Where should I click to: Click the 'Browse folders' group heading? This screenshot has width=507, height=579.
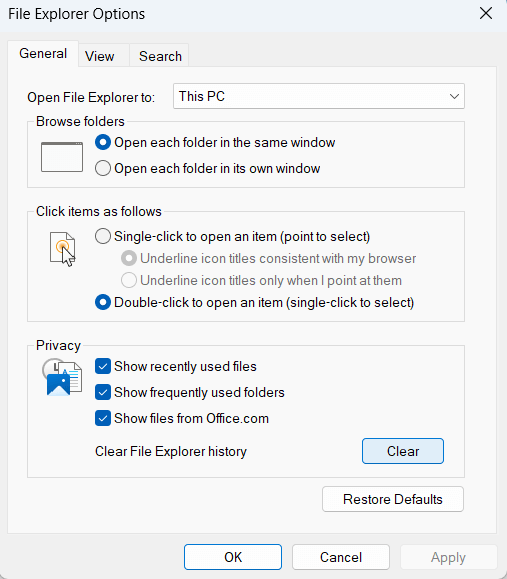click(x=80, y=121)
